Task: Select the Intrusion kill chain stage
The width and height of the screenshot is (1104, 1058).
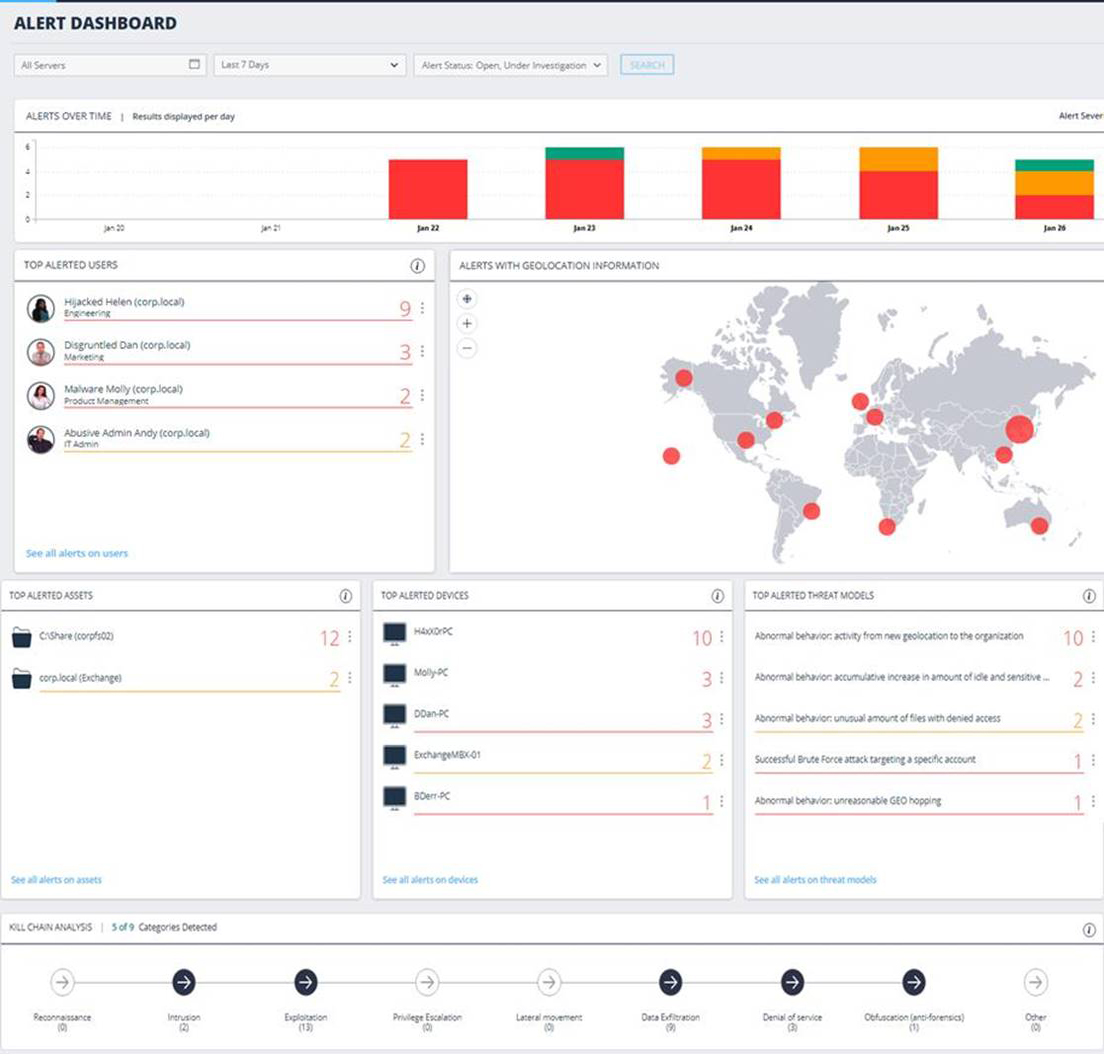Action: pyautogui.click(x=183, y=982)
